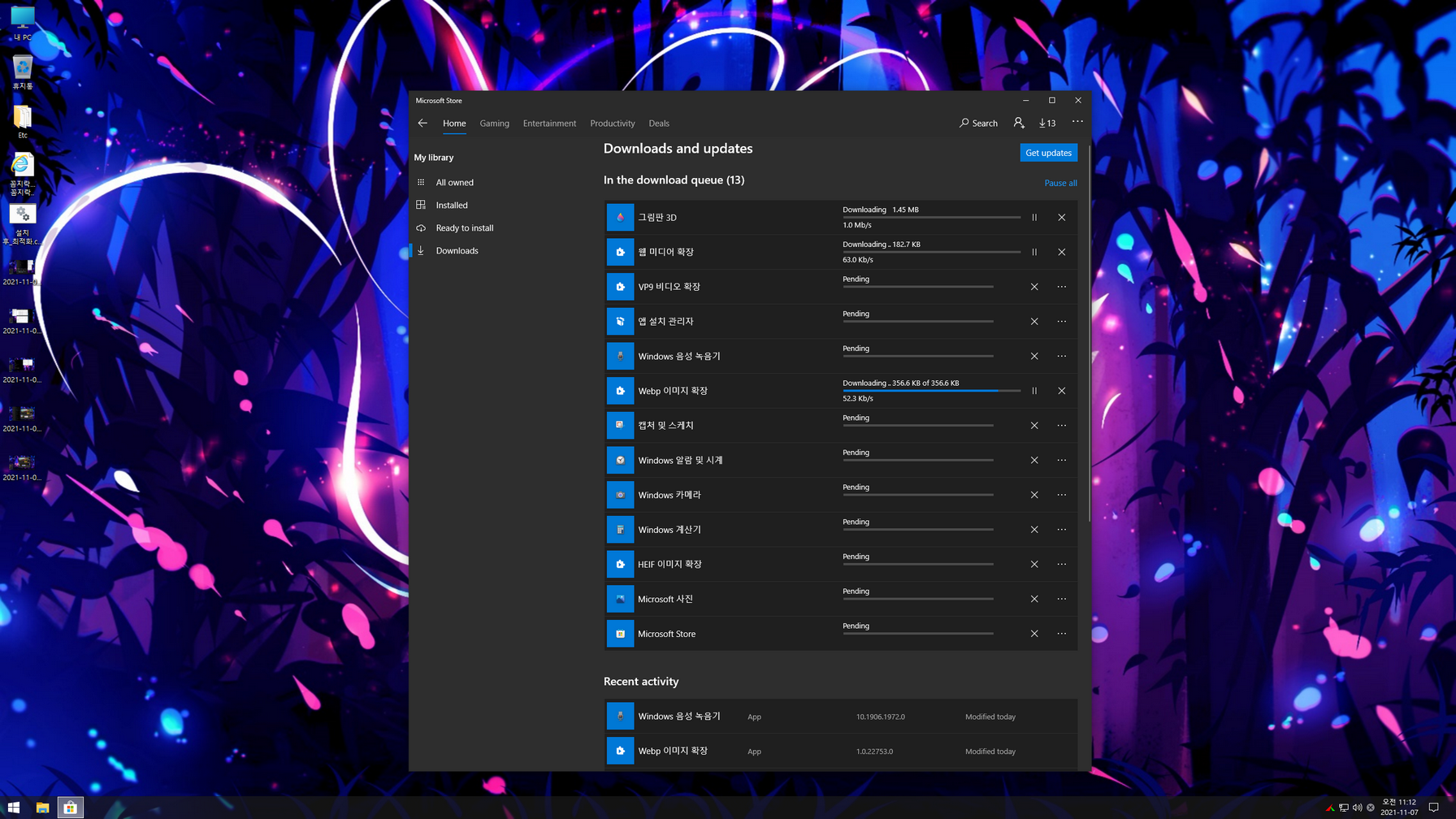The image size is (1456, 819).
Task: Click the Get updates button
Action: point(1048,153)
